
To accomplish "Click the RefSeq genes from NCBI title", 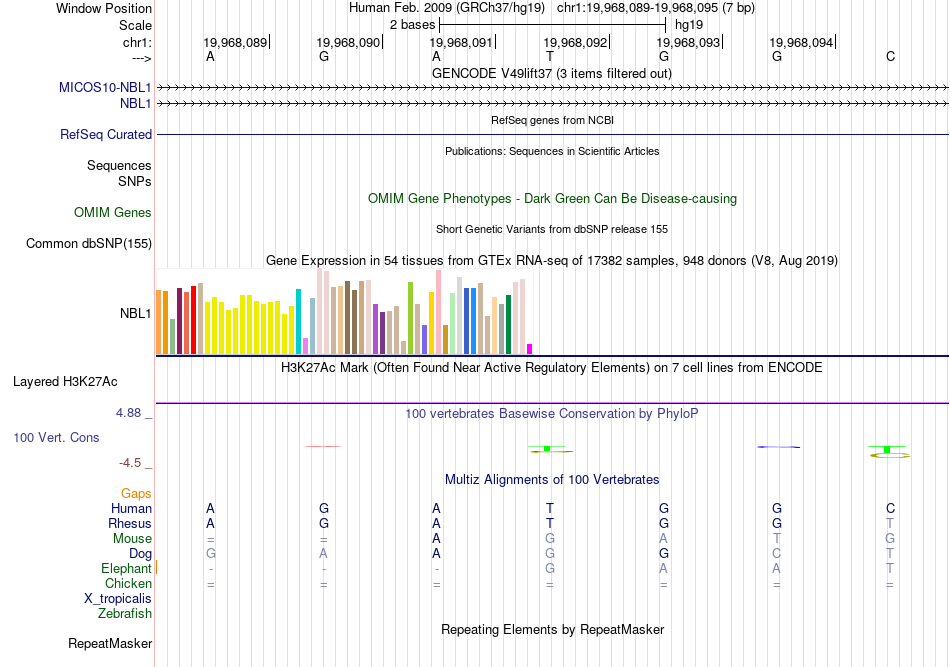I will (x=552, y=120).
